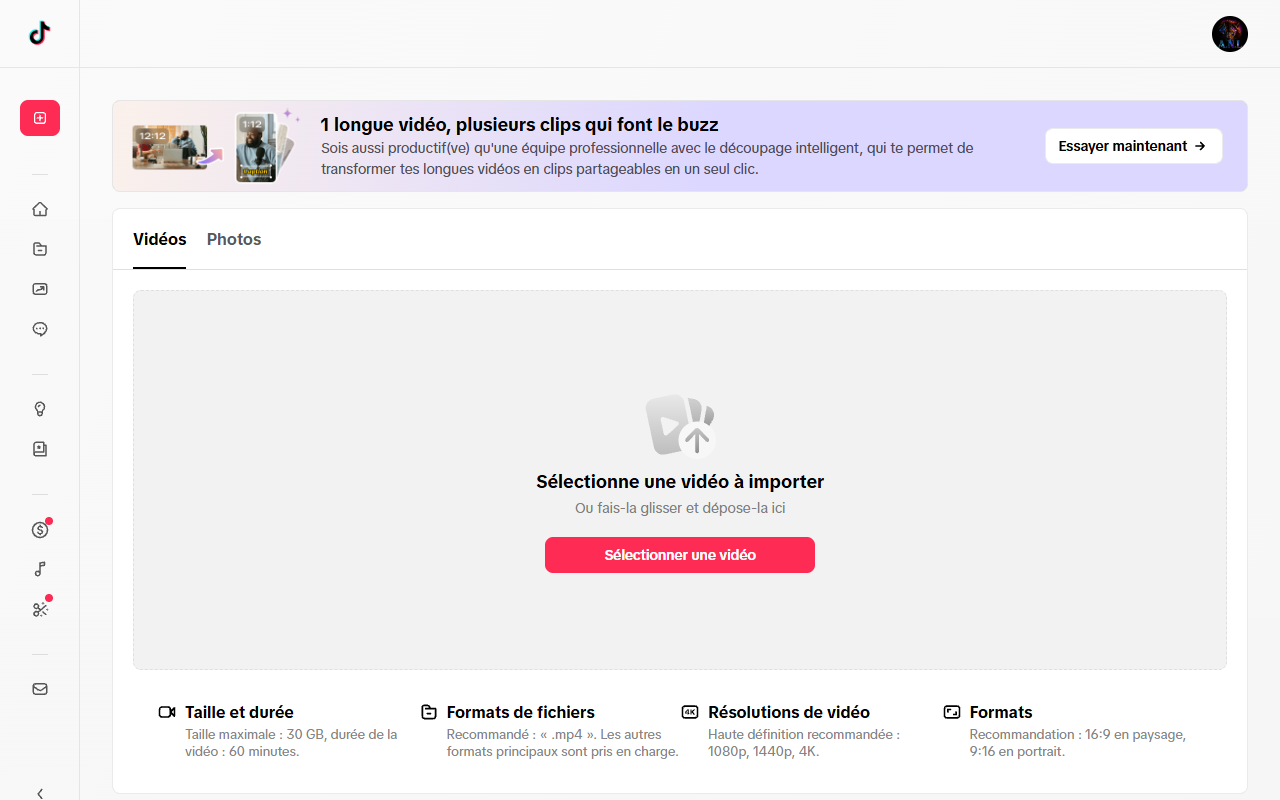
Task: Click the banner video clips thumbnail
Action: (217, 146)
